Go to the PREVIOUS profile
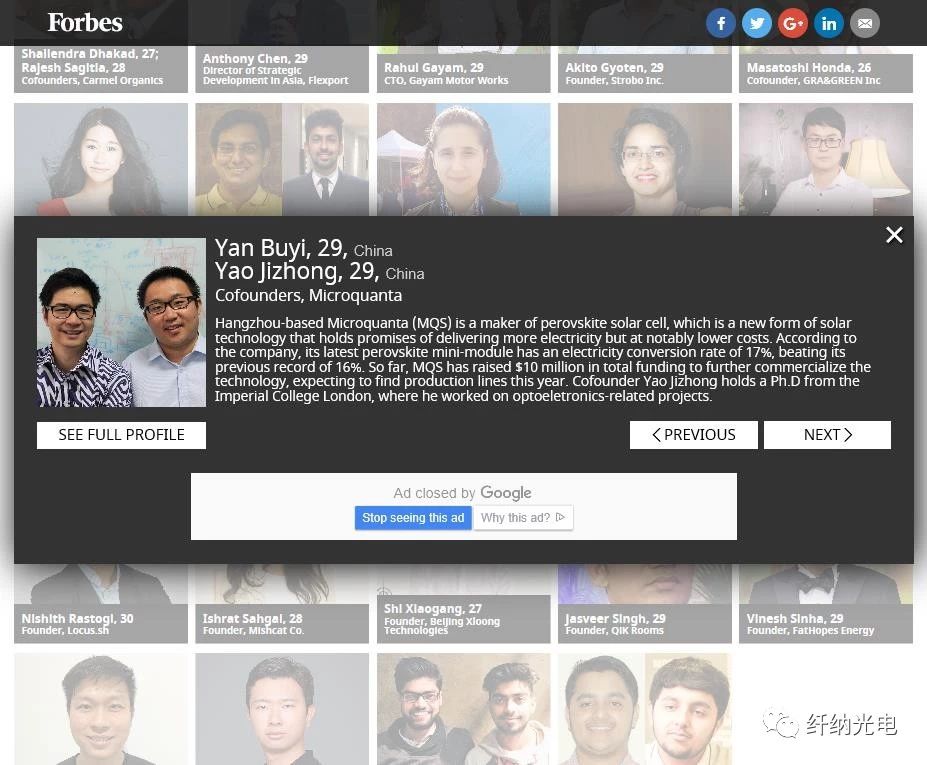 [693, 435]
